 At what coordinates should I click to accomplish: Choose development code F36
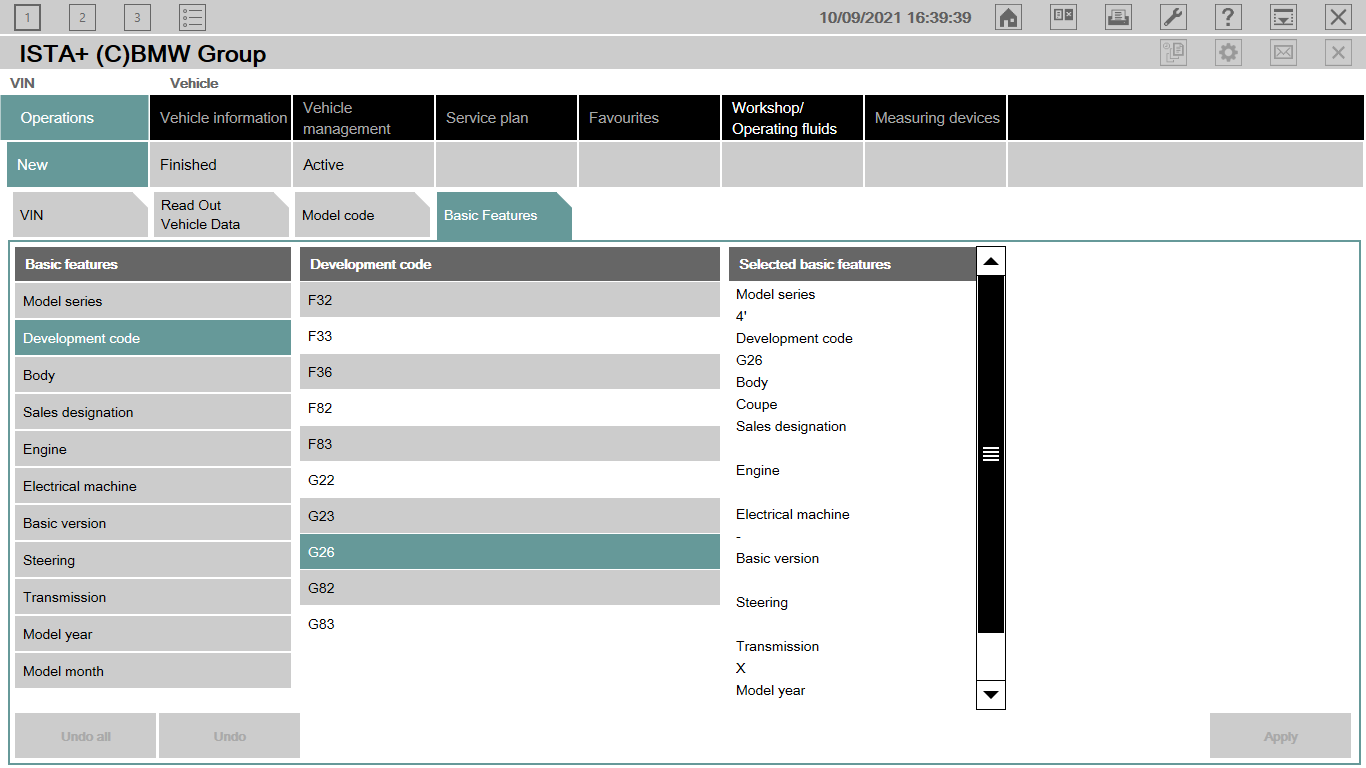point(510,372)
